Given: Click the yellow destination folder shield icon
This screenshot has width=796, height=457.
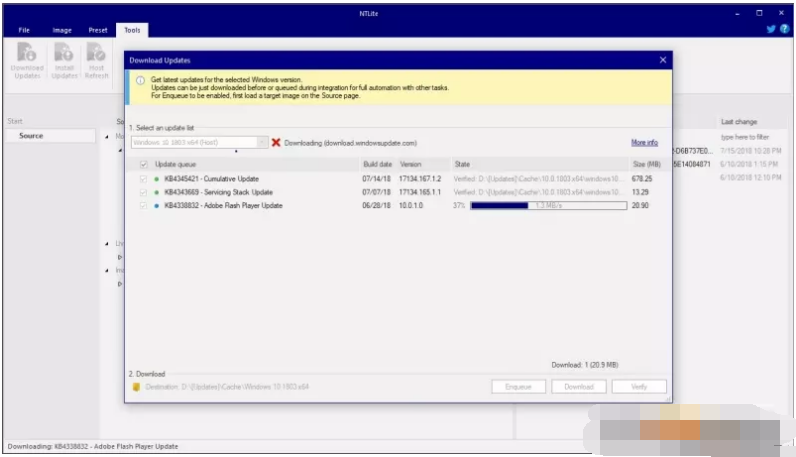Looking at the screenshot, I should tap(136, 387).
